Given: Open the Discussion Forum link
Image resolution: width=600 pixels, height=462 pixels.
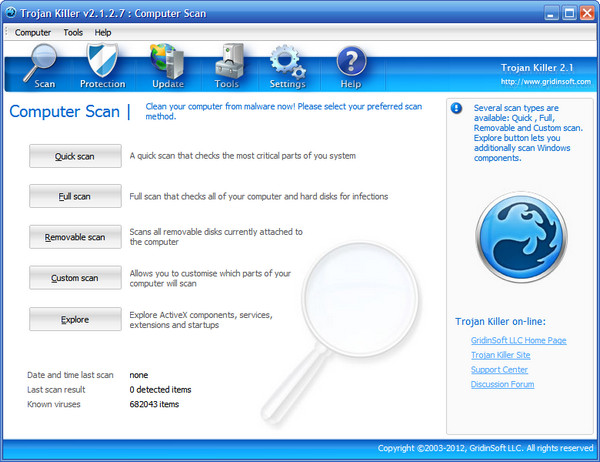Looking at the screenshot, I should (502, 384).
